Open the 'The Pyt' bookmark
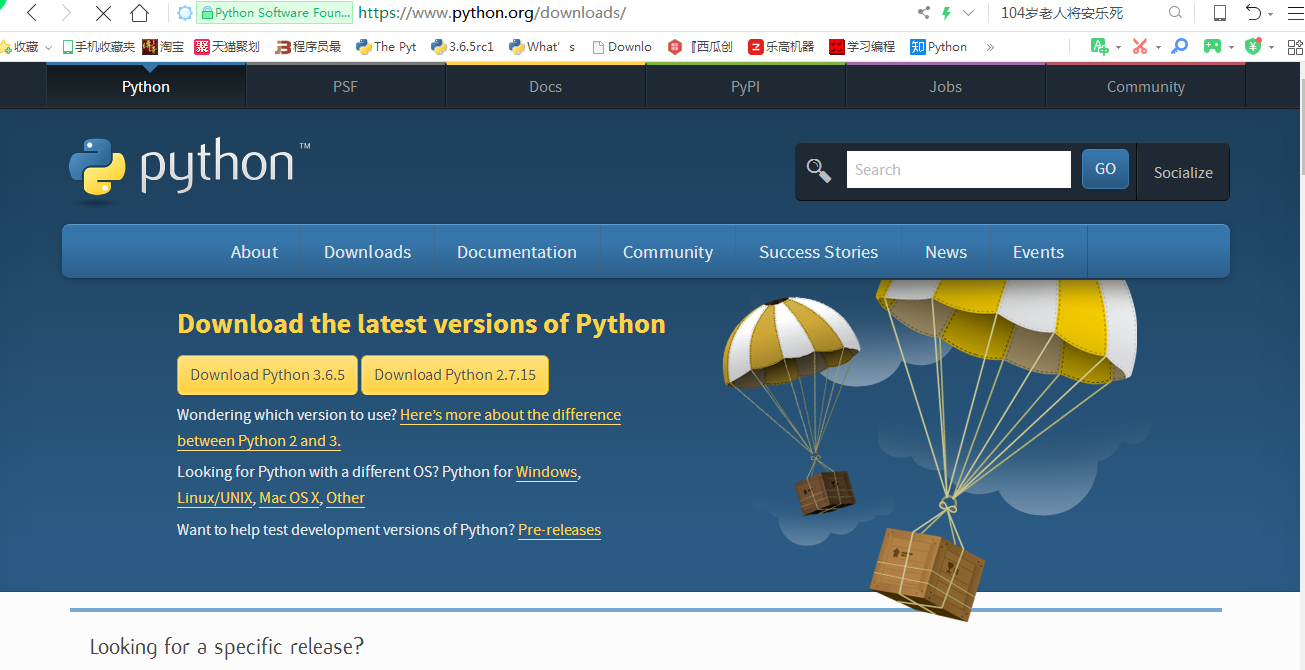Screen dimensions: 1305x670 386,46
